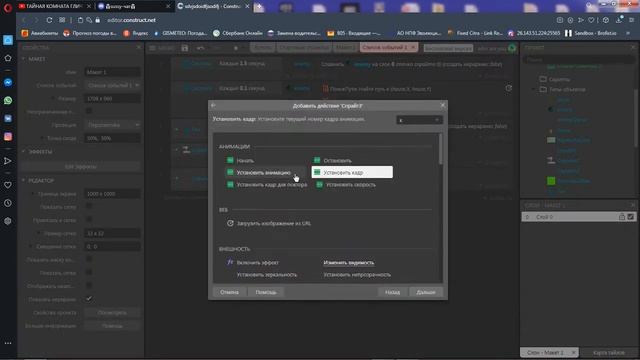Pick 'Установить кадр для повтора' action

click(x=267, y=184)
